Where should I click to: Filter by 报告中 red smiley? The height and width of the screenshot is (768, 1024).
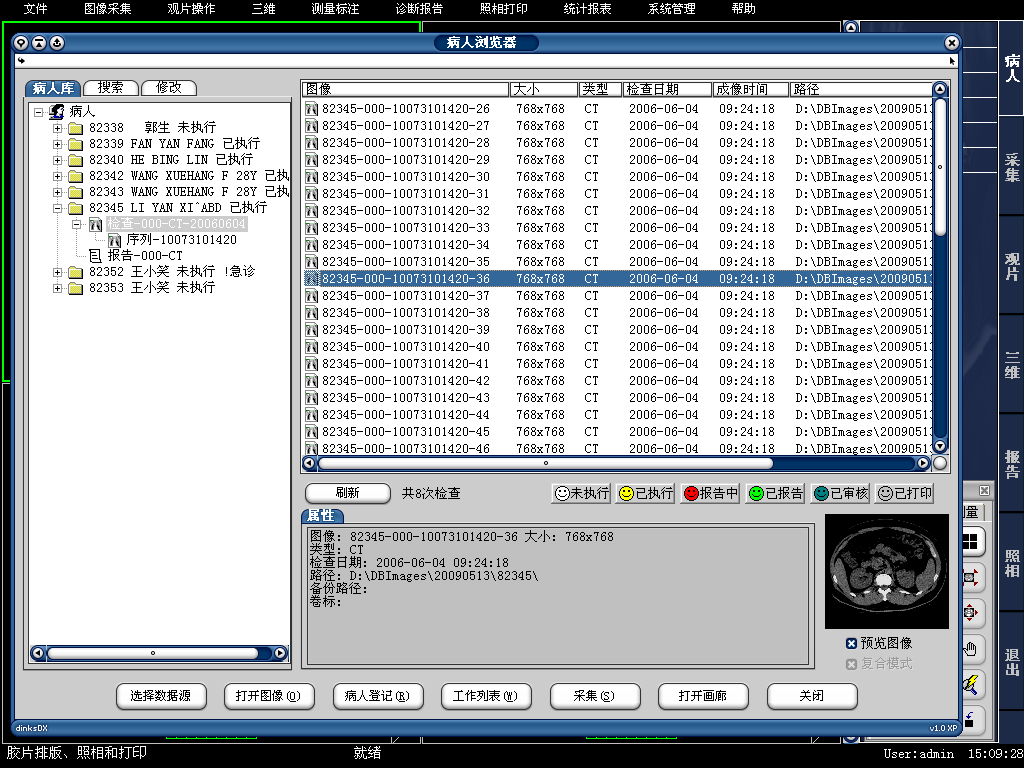[x=711, y=493]
